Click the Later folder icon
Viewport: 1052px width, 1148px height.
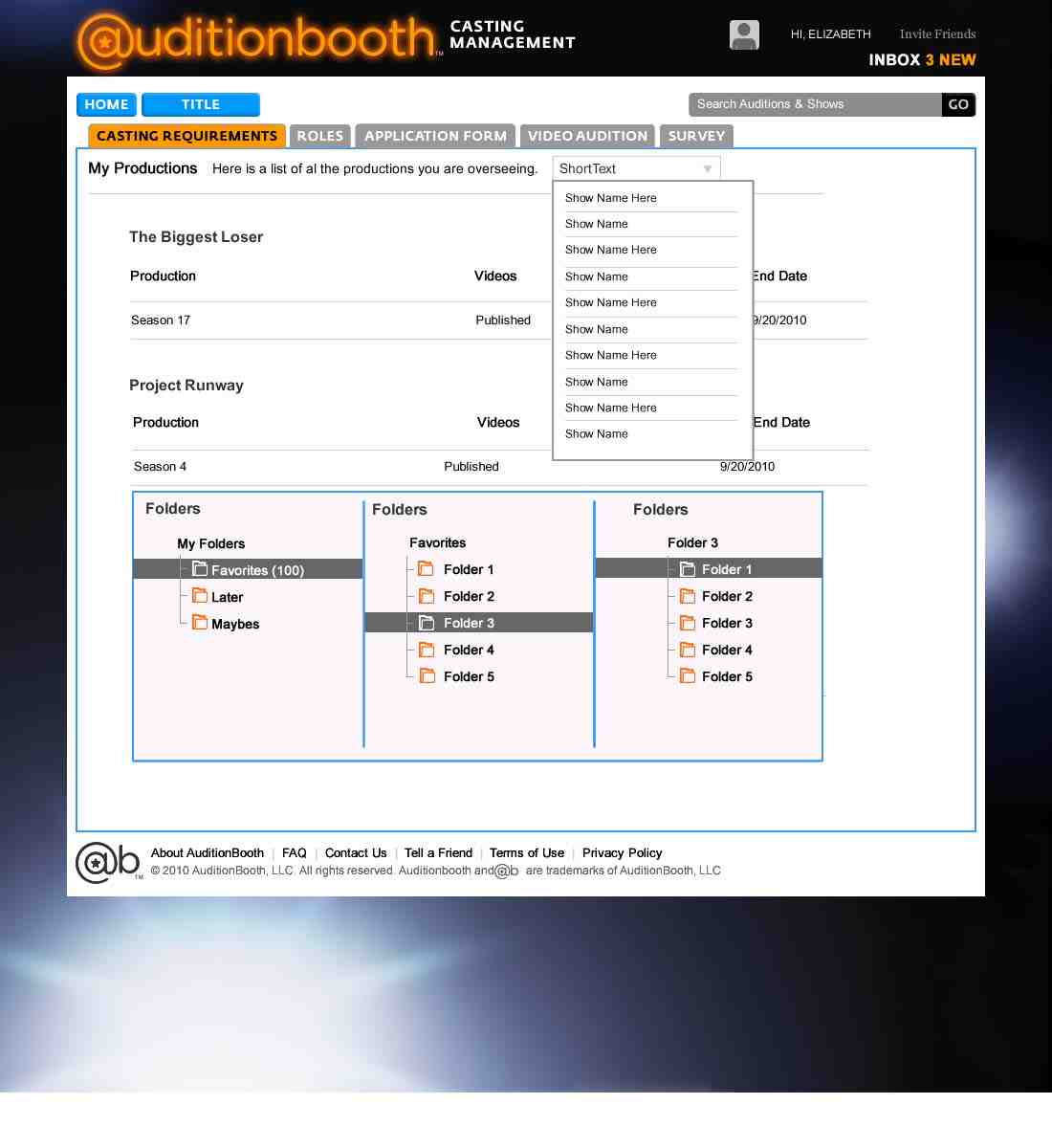click(x=200, y=595)
